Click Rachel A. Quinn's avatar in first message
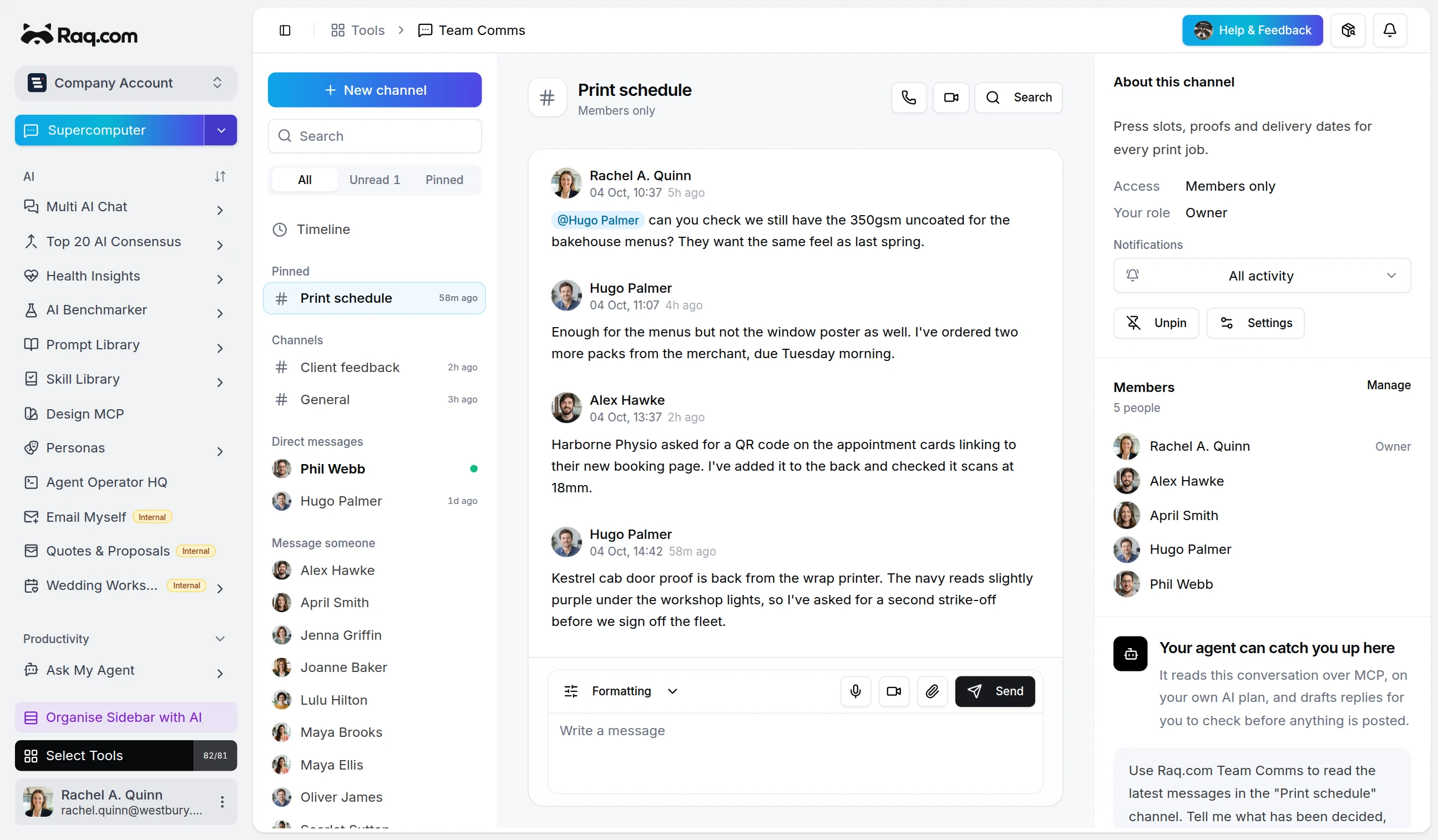 click(566, 183)
